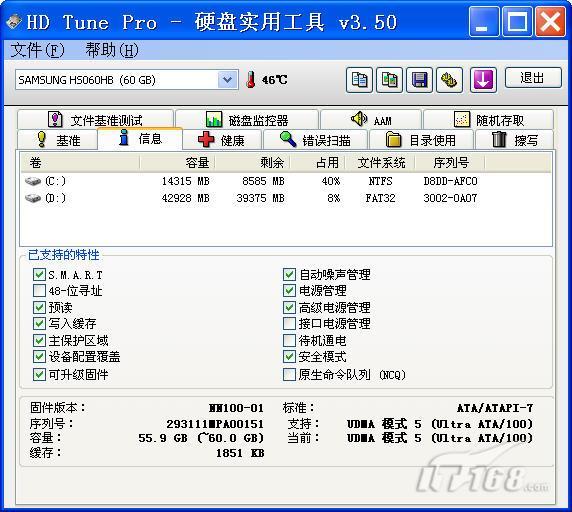Toggle the 电源管理 checkbox
The height and width of the screenshot is (512, 572).
tap(289, 291)
